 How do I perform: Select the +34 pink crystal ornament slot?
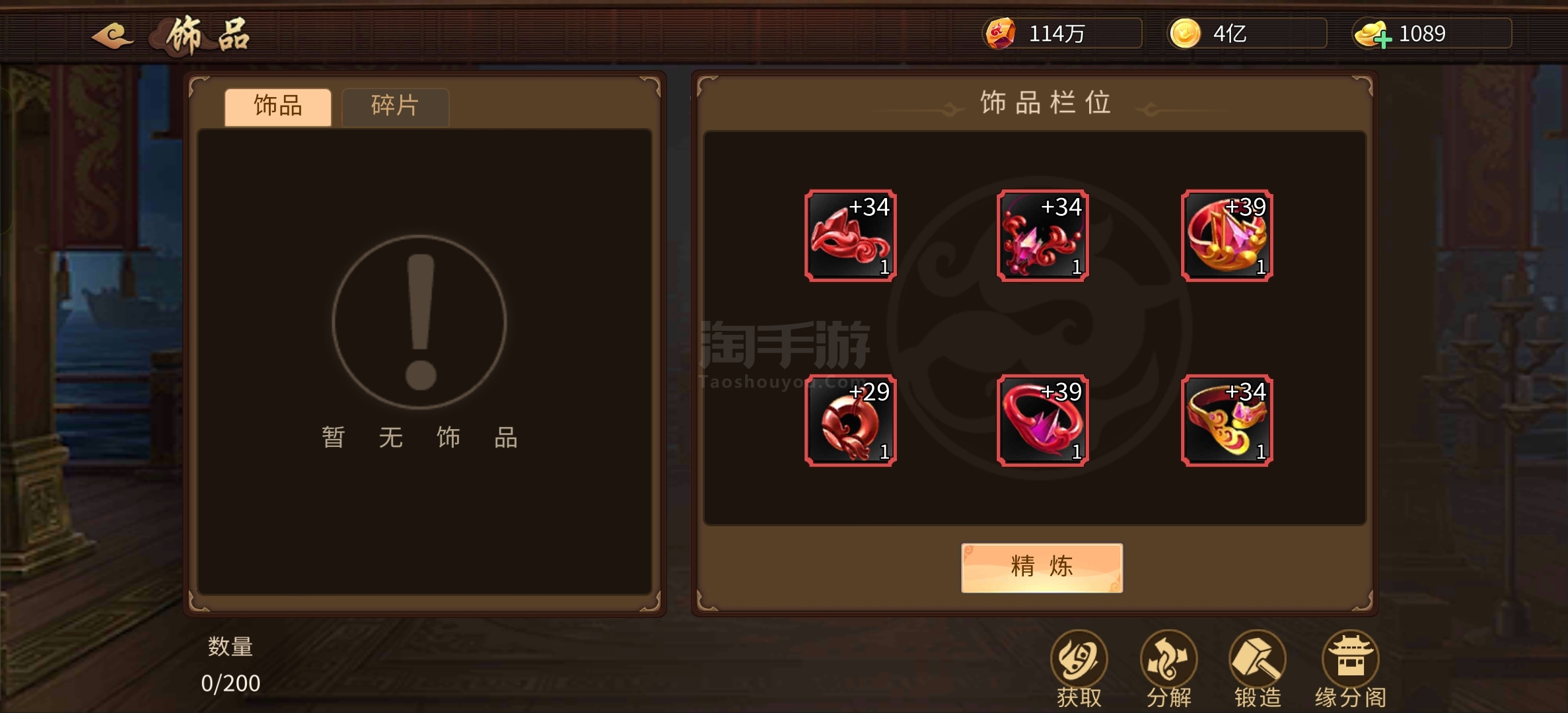(1042, 236)
